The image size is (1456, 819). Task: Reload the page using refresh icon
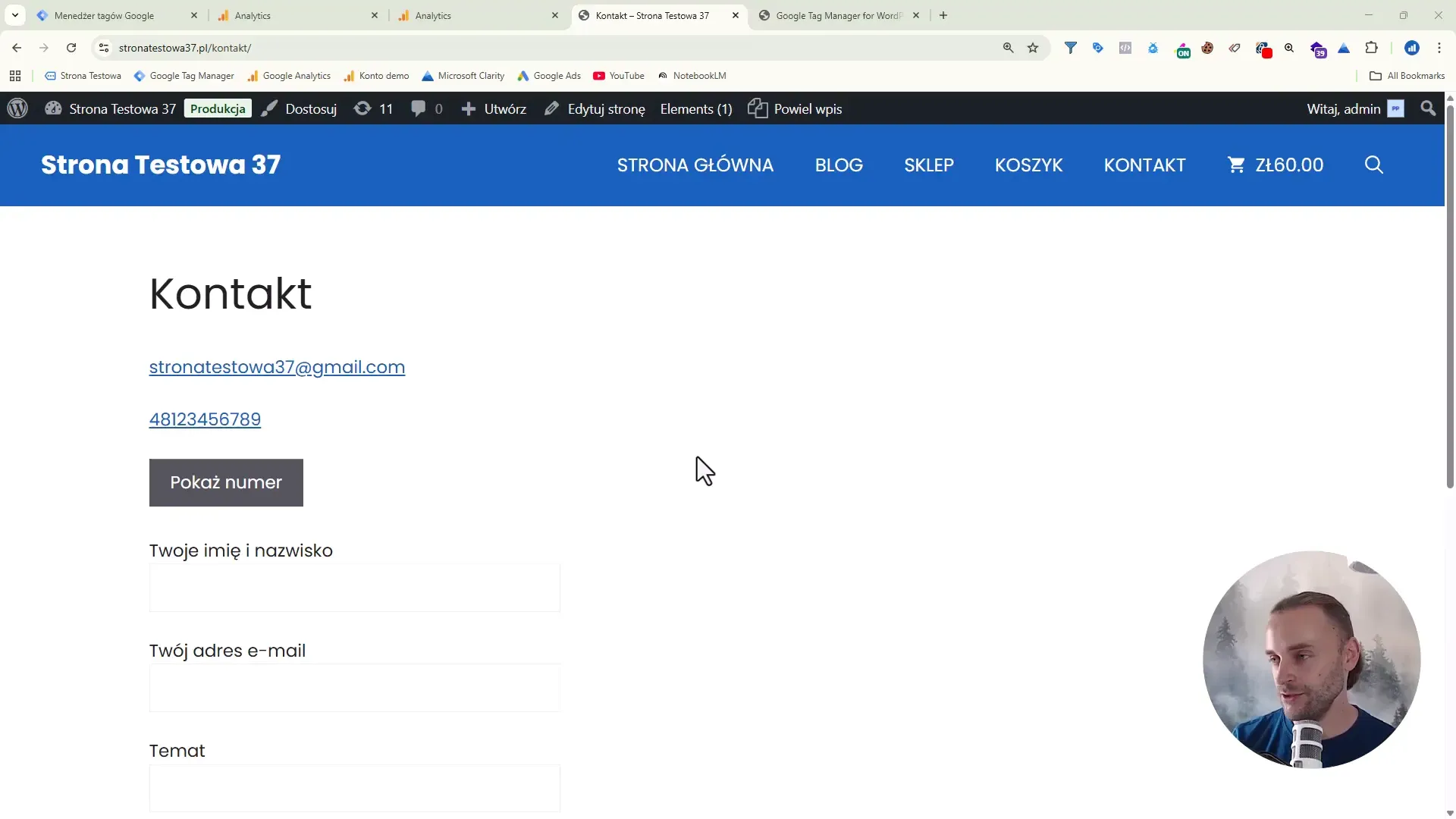[x=71, y=48]
